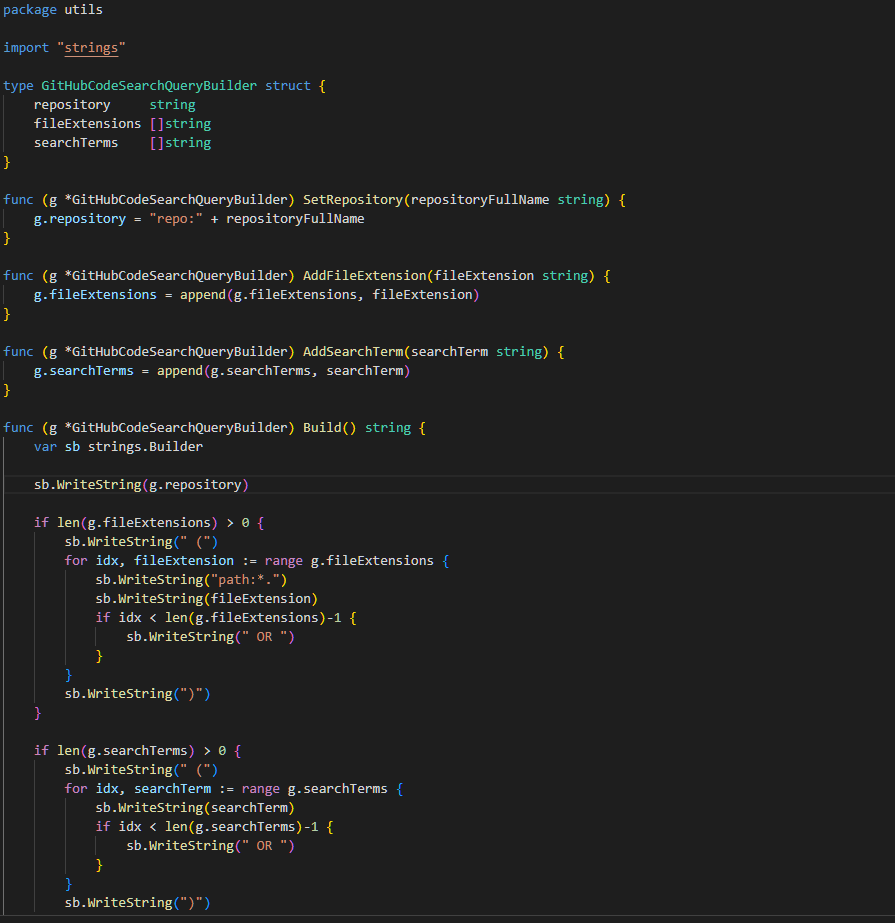Screen dimensions: 895x923
Task: Click sb.WriteString(fileExtension) call
Action: pyautogui.click(x=207, y=599)
